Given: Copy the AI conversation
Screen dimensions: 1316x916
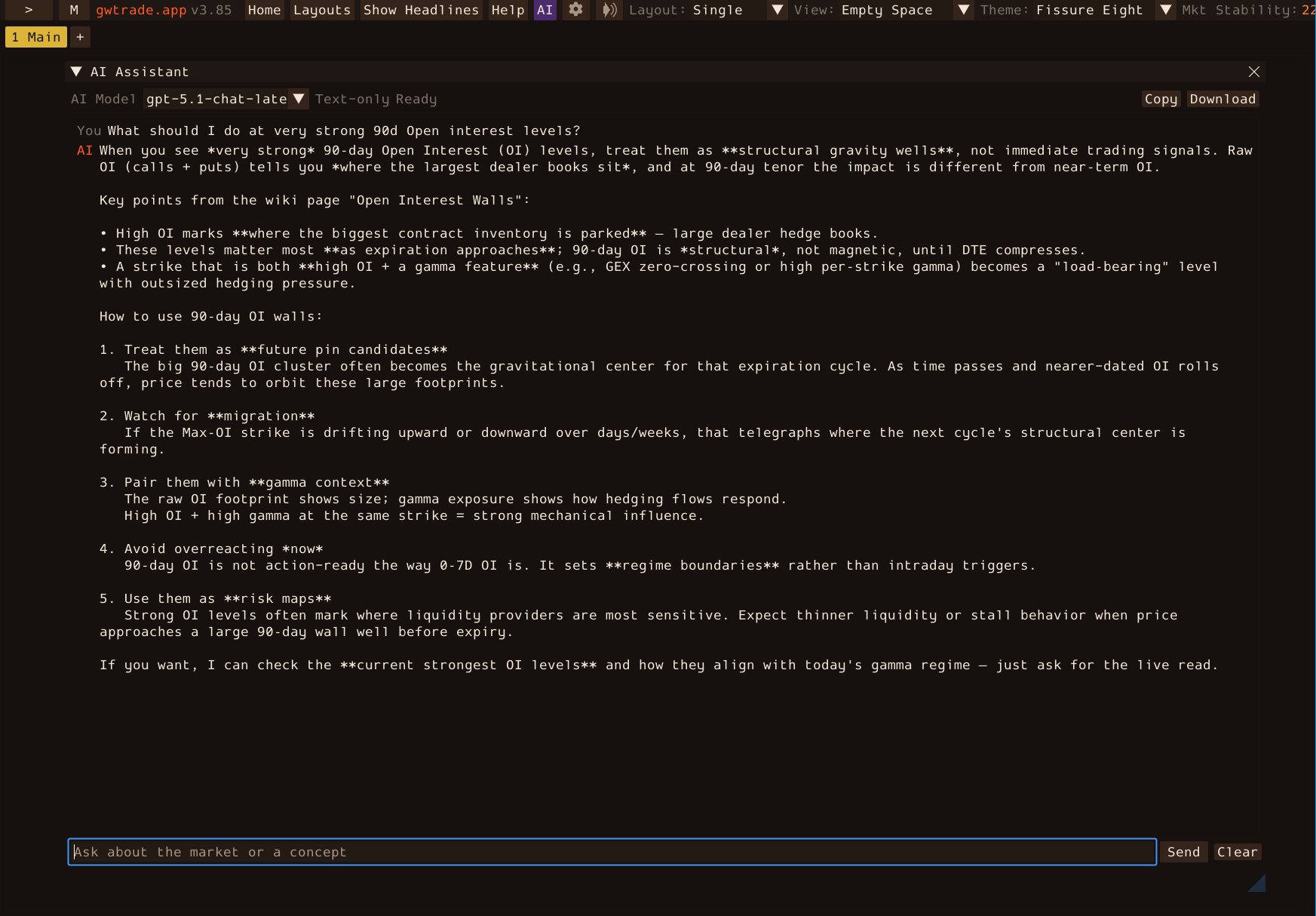Looking at the screenshot, I should tap(1161, 99).
